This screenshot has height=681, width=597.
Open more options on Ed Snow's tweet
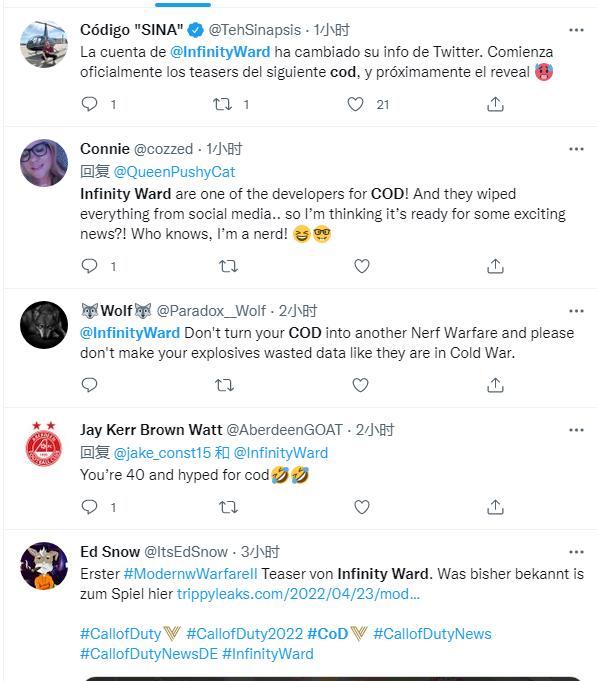pyautogui.click(x=576, y=552)
